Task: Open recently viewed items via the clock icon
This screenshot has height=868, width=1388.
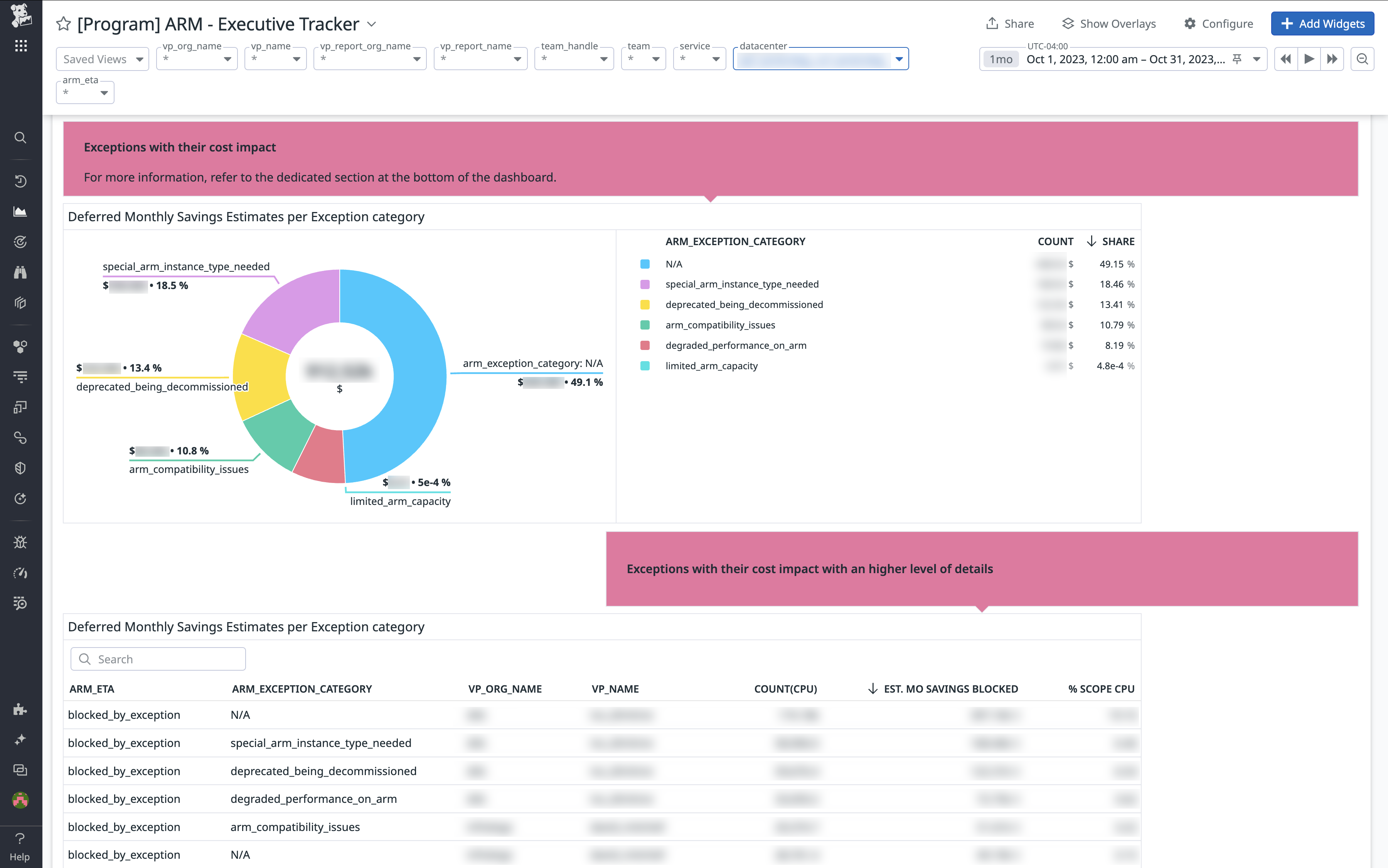Action: pyautogui.click(x=21, y=181)
